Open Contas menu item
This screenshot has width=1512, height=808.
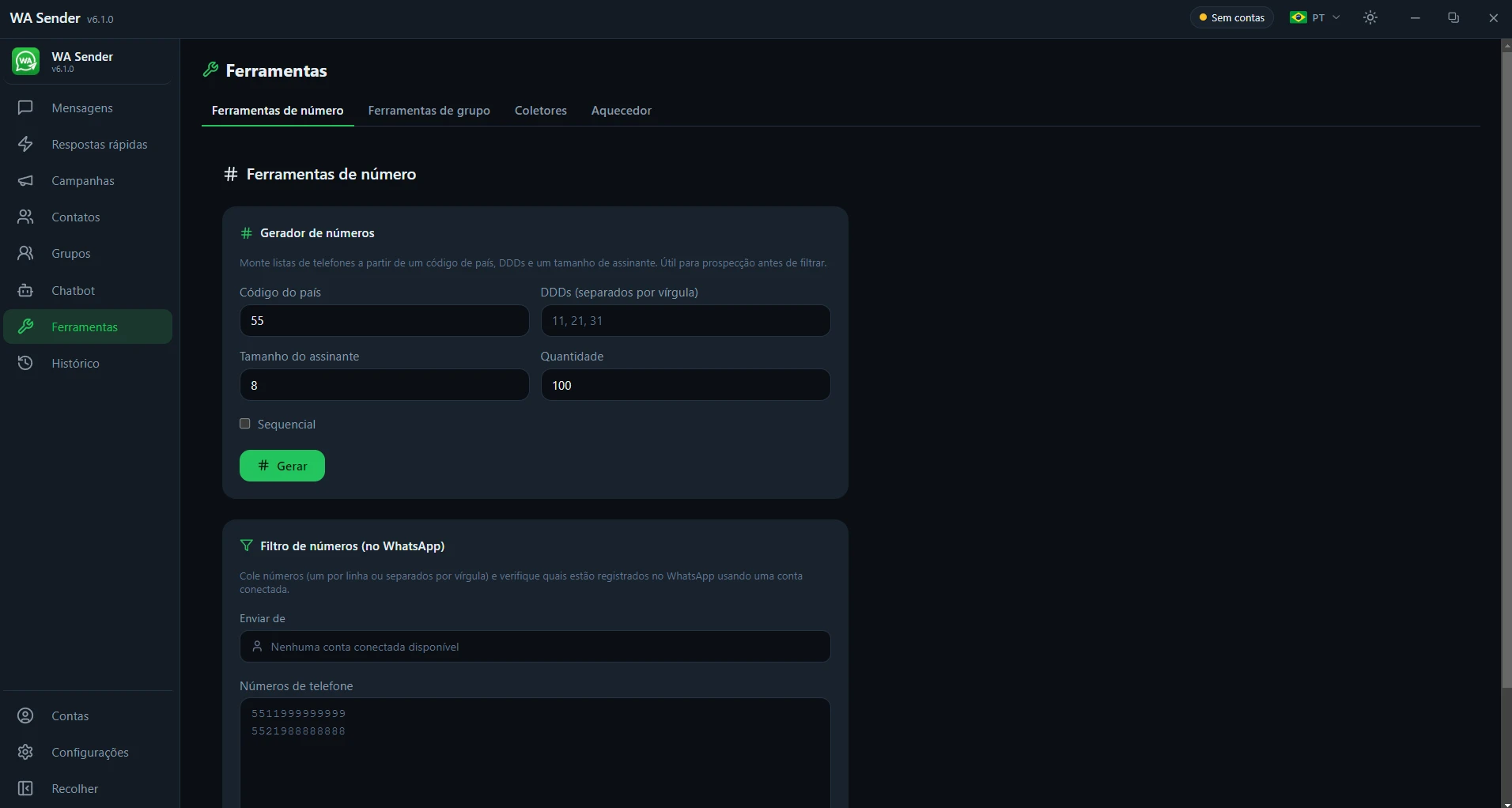[88, 715]
